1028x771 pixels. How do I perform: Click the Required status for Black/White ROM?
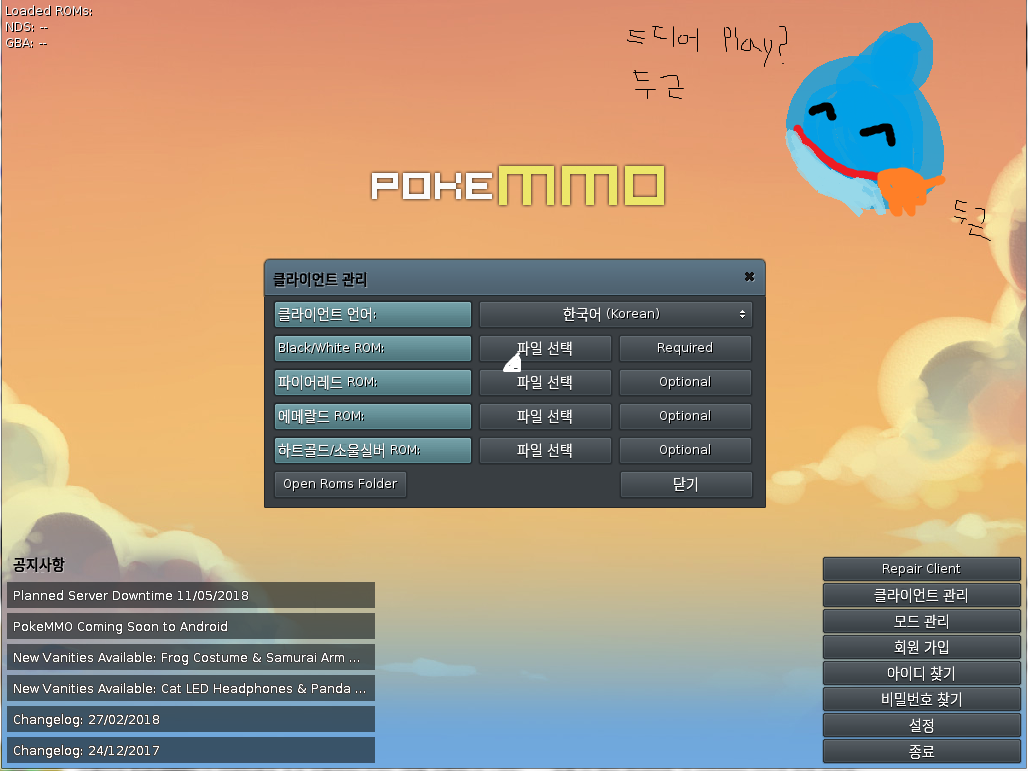coord(685,348)
